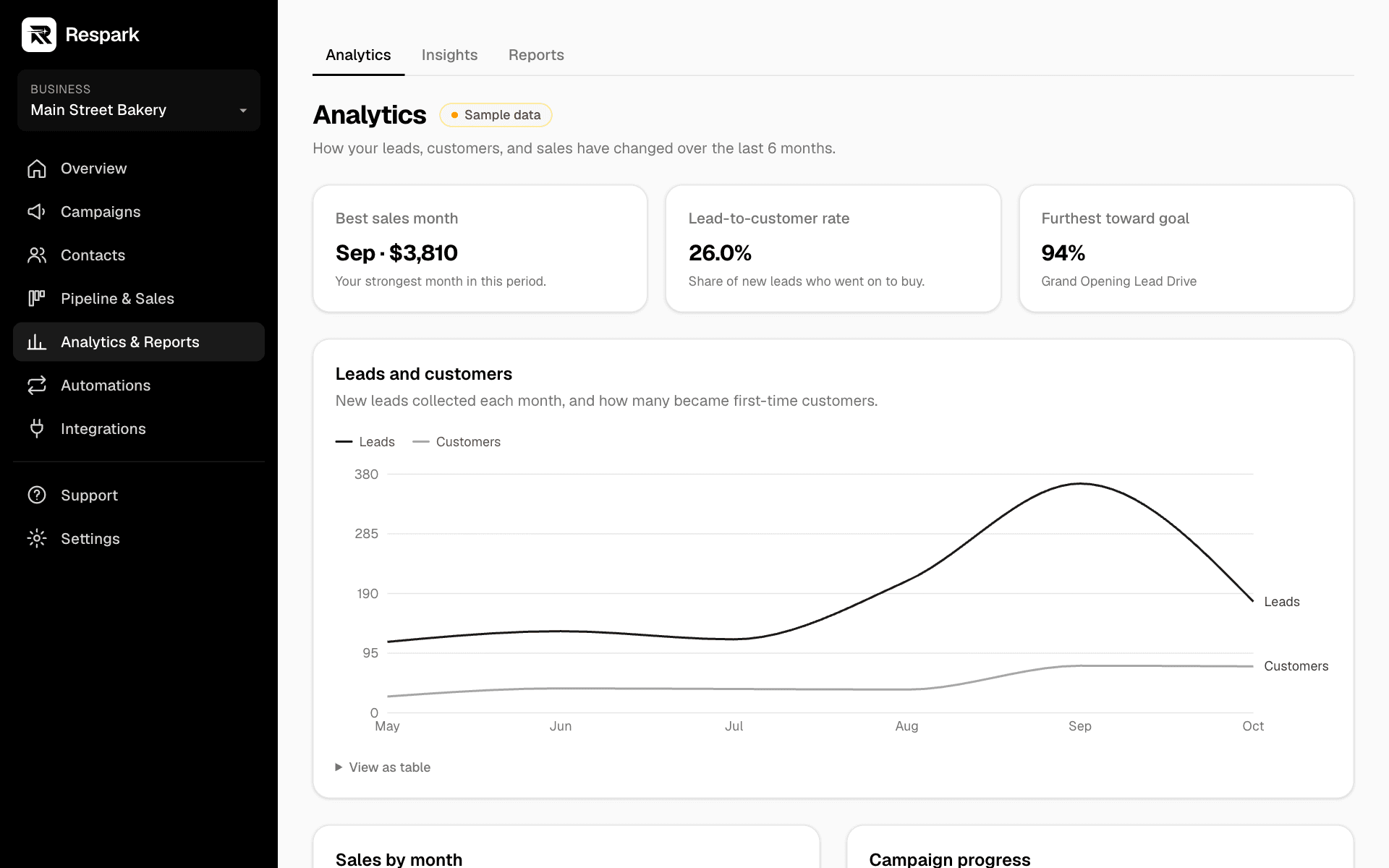
Task: Click the Lead-to-customer rate card
Action: (x=833, y=249)
